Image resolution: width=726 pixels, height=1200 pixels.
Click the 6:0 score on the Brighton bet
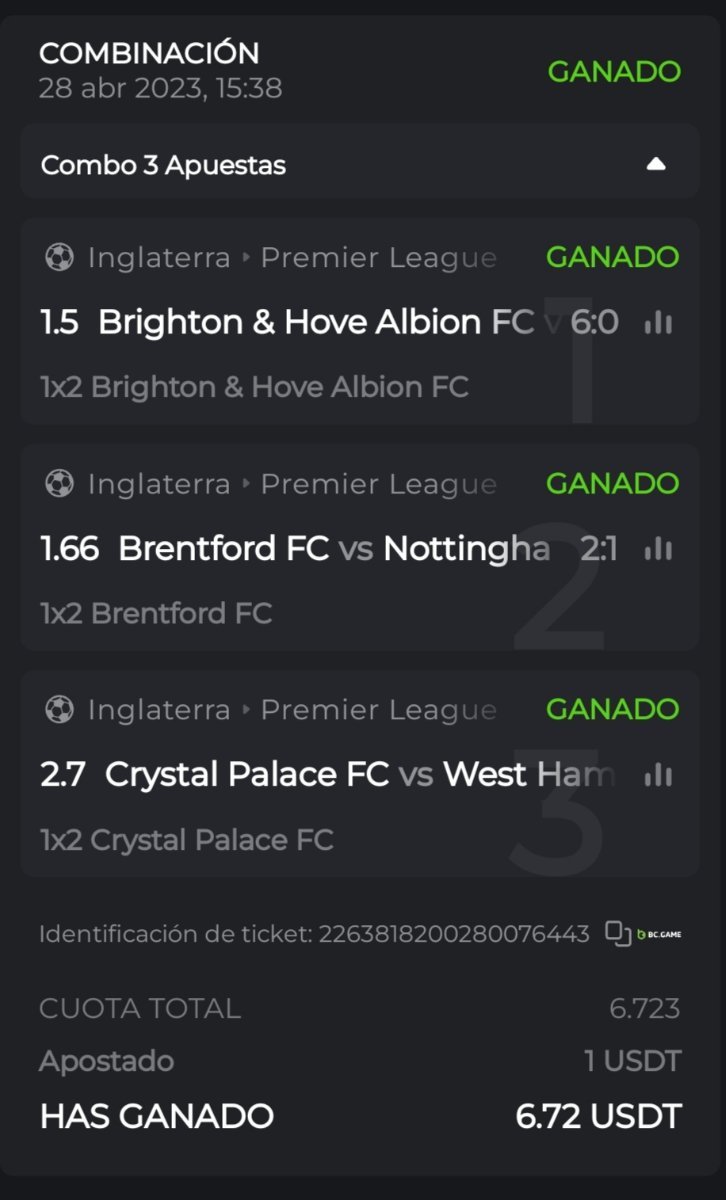(594, 322)
